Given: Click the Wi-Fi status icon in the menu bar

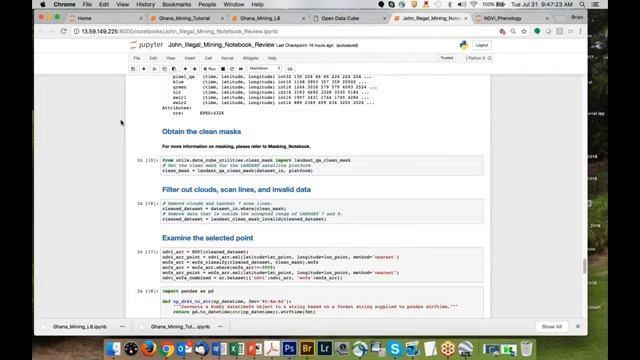Looking at the screenshot, I should (474, 4).
